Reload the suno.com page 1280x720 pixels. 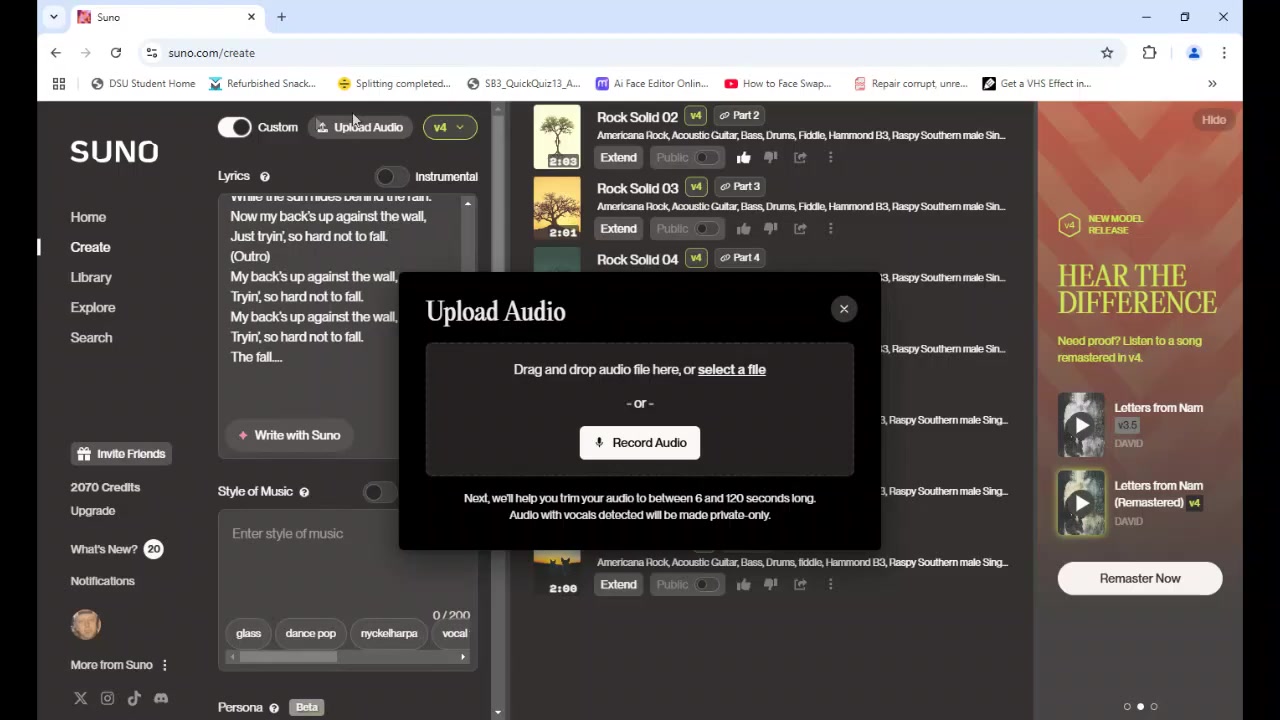[116, 53]
